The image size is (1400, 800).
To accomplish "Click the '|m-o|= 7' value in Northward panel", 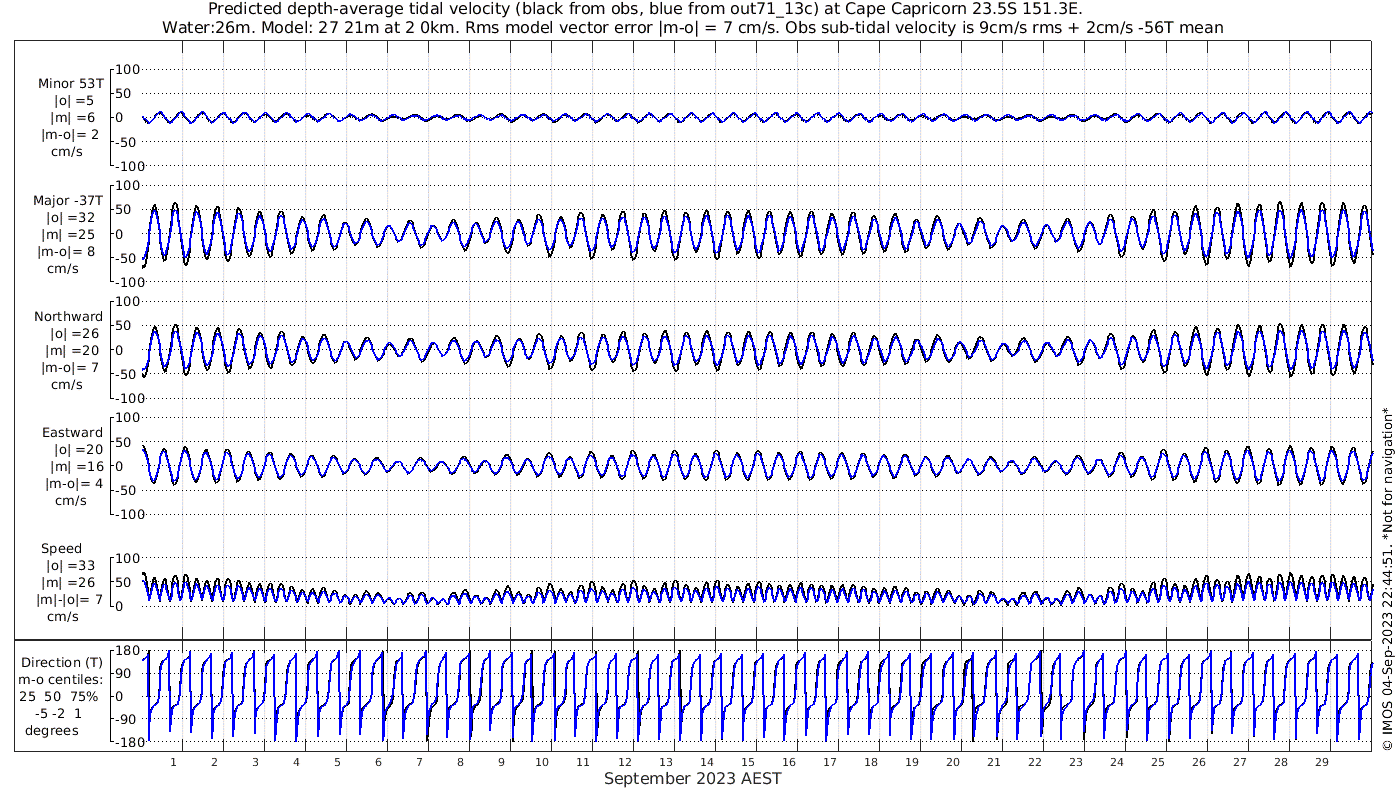I will (x=70, y=367).
